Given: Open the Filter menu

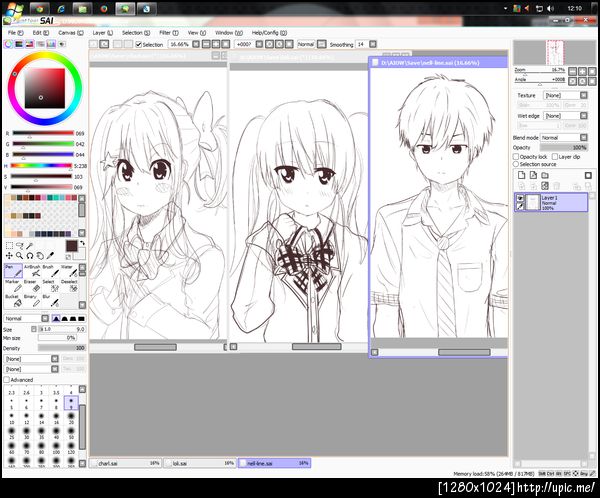Looking at the screenshot, I should pyautogui.click(x=169, y=33).
